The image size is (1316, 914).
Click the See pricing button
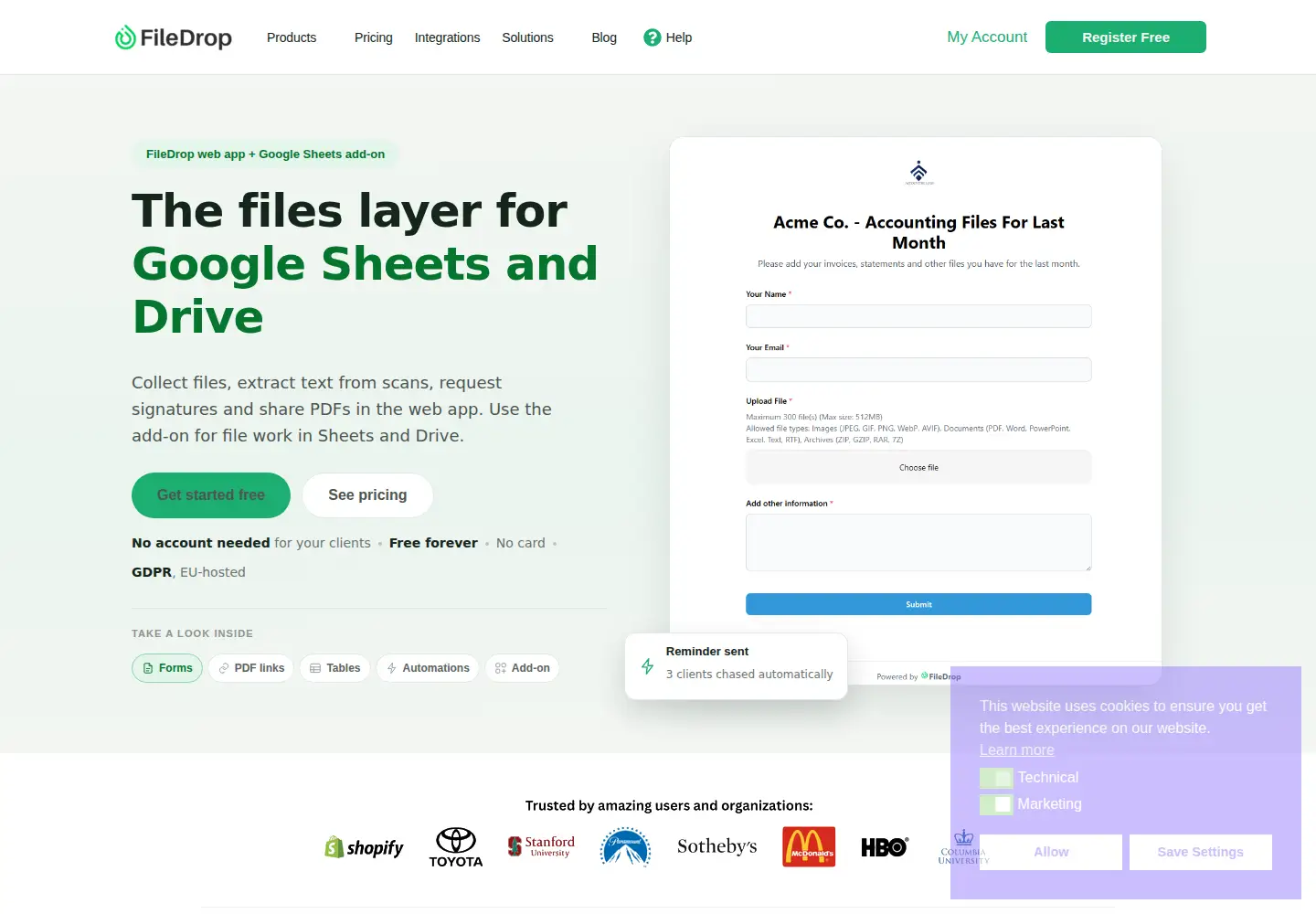point(367,495)
